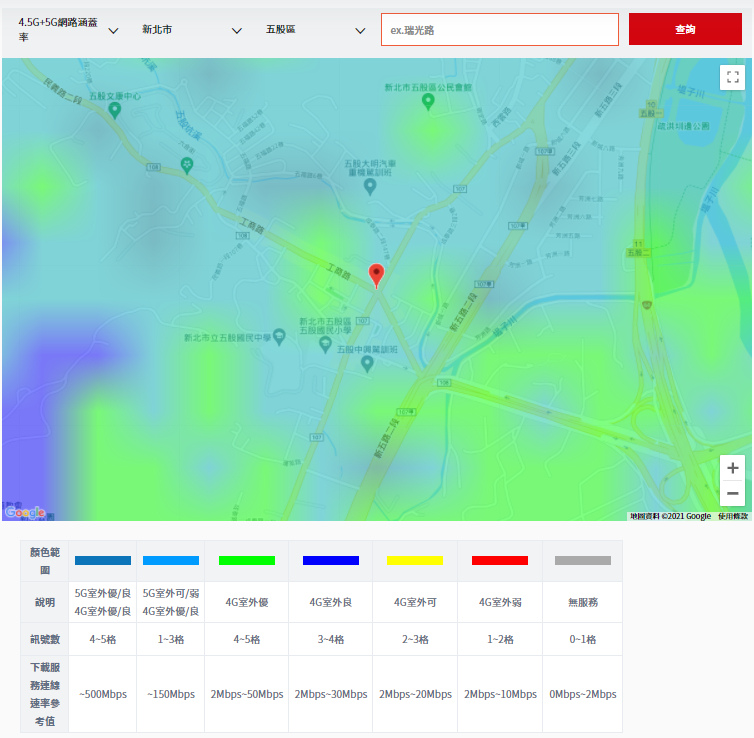Zoom out on the map with minus button
The width and height of the screenshot is (754, 738).
[732, 494]
